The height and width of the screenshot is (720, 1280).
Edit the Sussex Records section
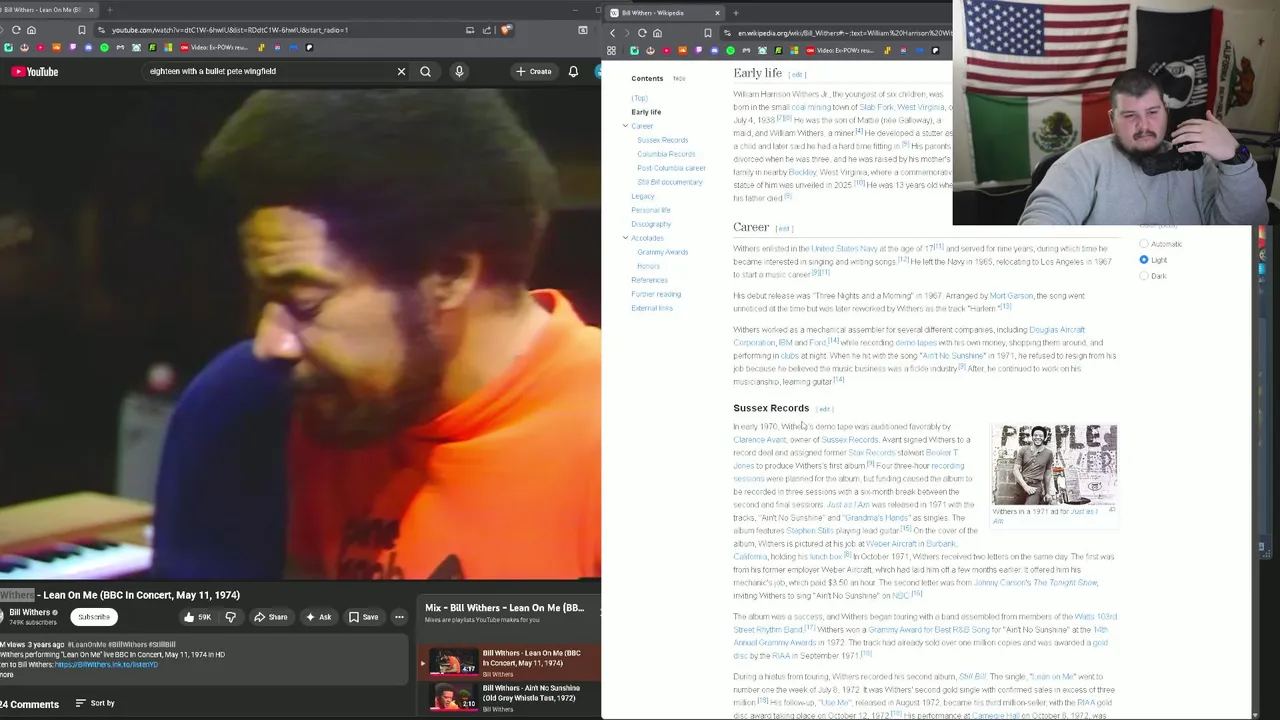pyautogui.click(x=824, y=409)
